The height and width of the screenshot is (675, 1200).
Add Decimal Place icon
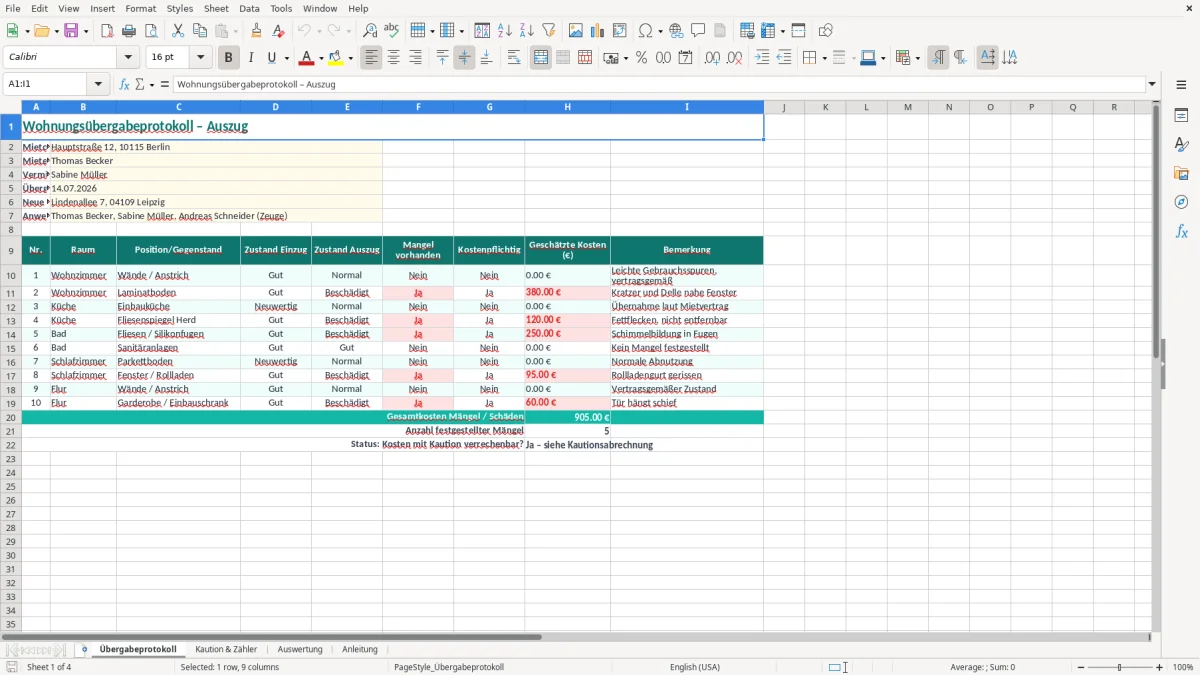coord(712,58)
